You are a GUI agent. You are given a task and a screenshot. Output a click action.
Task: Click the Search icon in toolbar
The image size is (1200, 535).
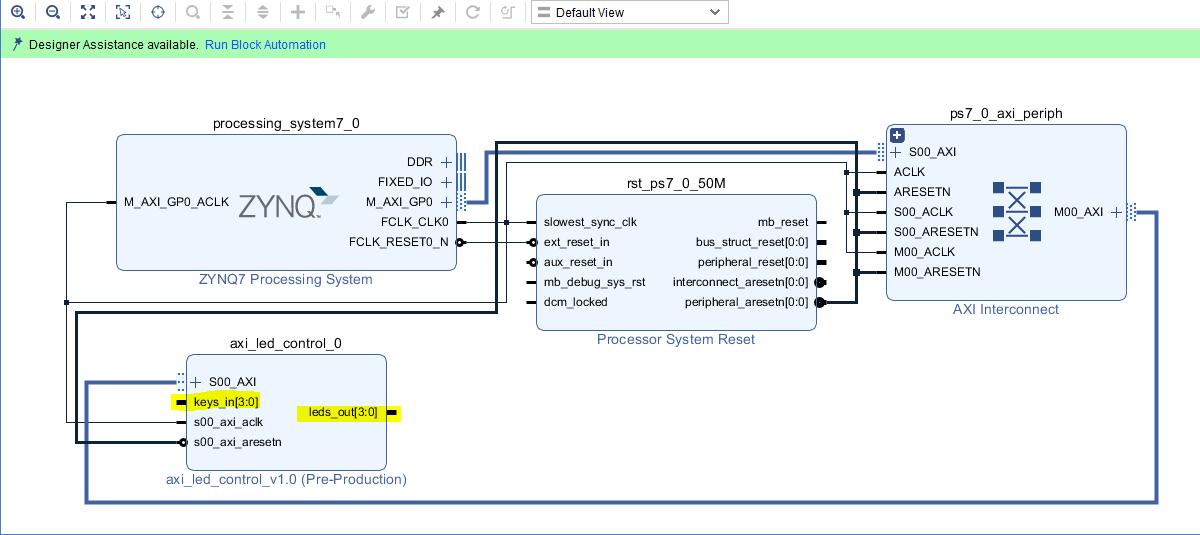pyautogui.click(x=192, y=12)
